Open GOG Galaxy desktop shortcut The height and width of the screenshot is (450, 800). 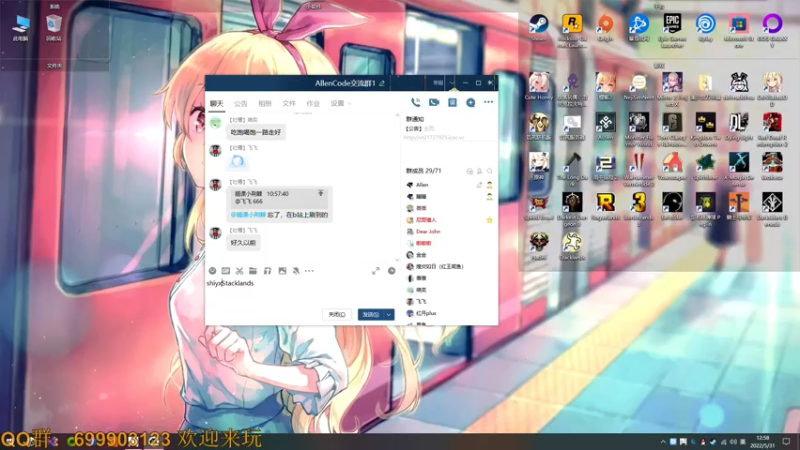(772, 31)
